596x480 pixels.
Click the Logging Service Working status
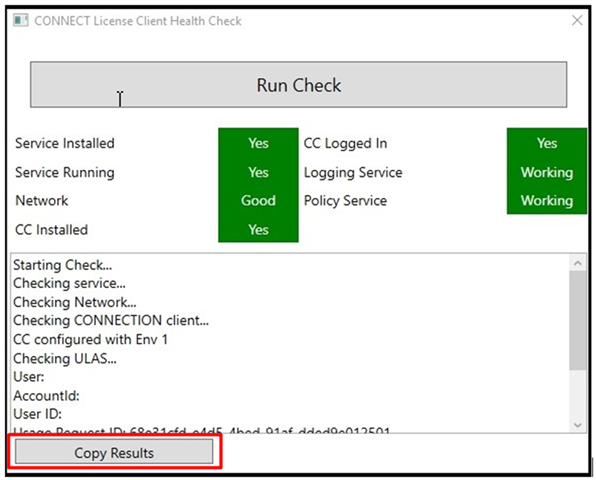point(547,172)
